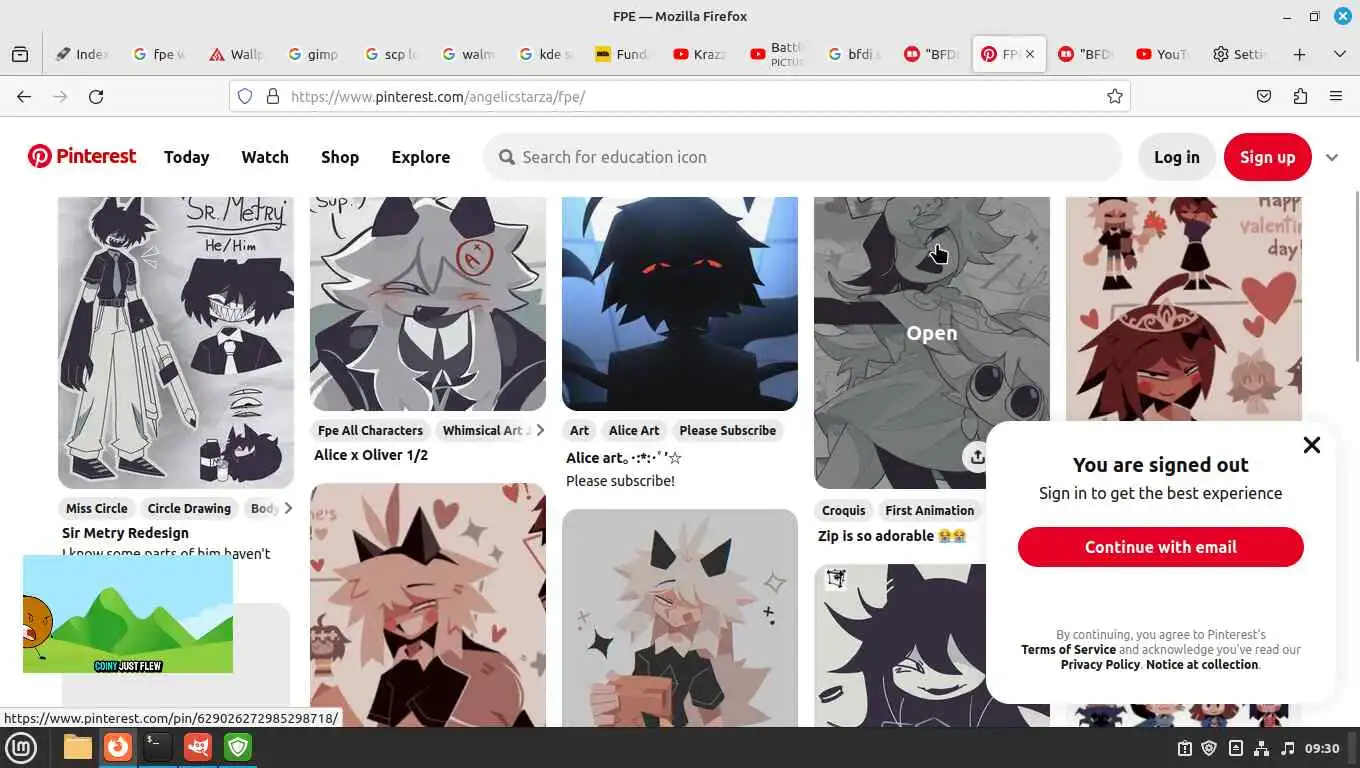This screenshot has height=768, width=1360.
Task: Open the Watch menu item
Action: point(265,157)
